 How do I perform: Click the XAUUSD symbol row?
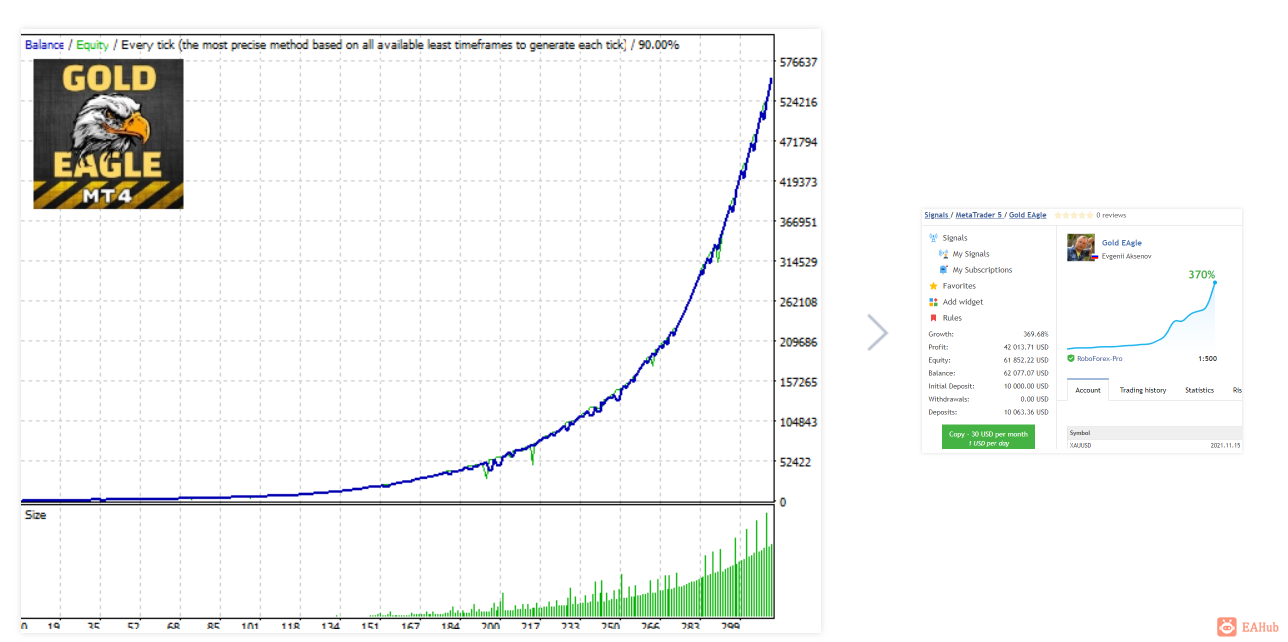click(1155, 445)
